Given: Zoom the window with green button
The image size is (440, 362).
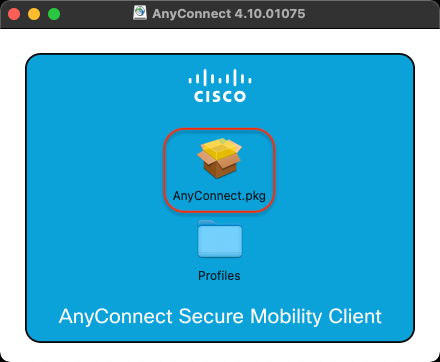Looking at the screenshot, I should [x=54, y=14].
